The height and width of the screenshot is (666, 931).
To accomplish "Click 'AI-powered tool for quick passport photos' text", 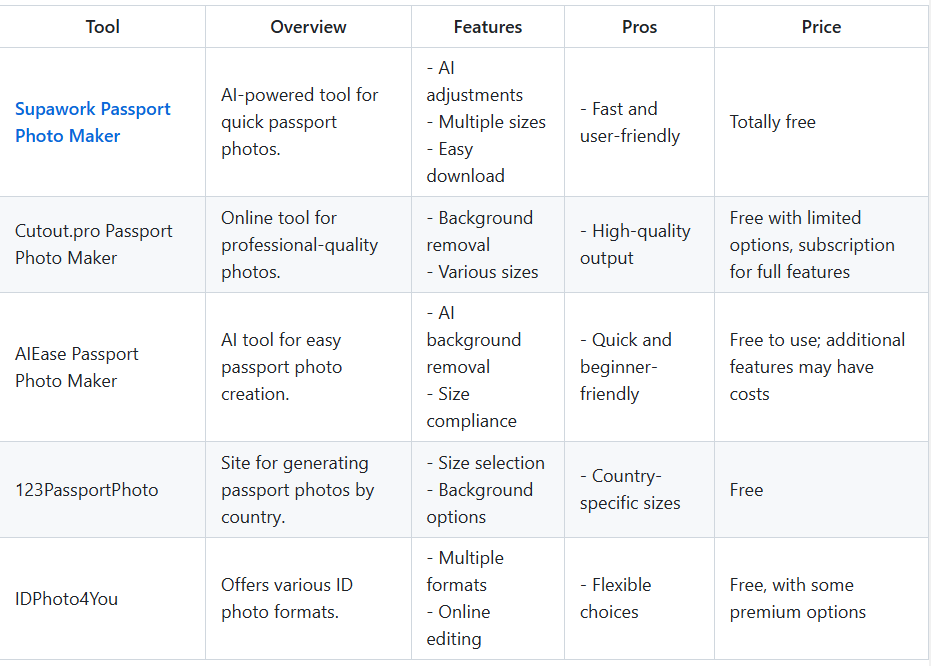I will click(x=300, y=122).
